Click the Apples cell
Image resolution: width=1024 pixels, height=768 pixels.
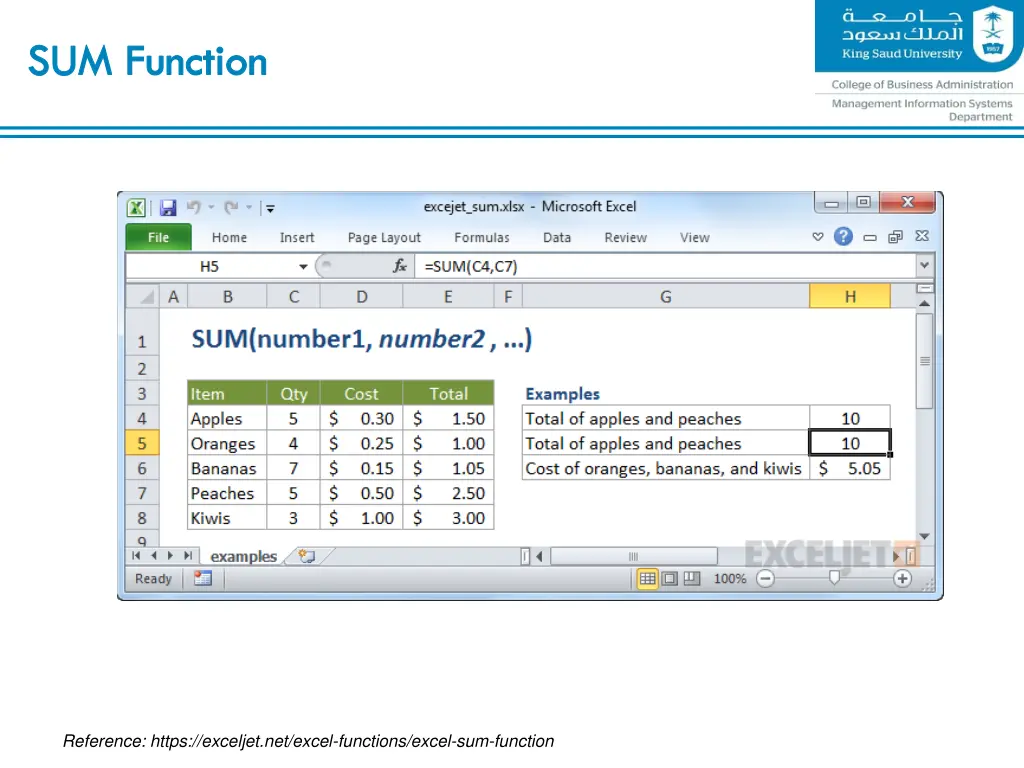(227, 419)
